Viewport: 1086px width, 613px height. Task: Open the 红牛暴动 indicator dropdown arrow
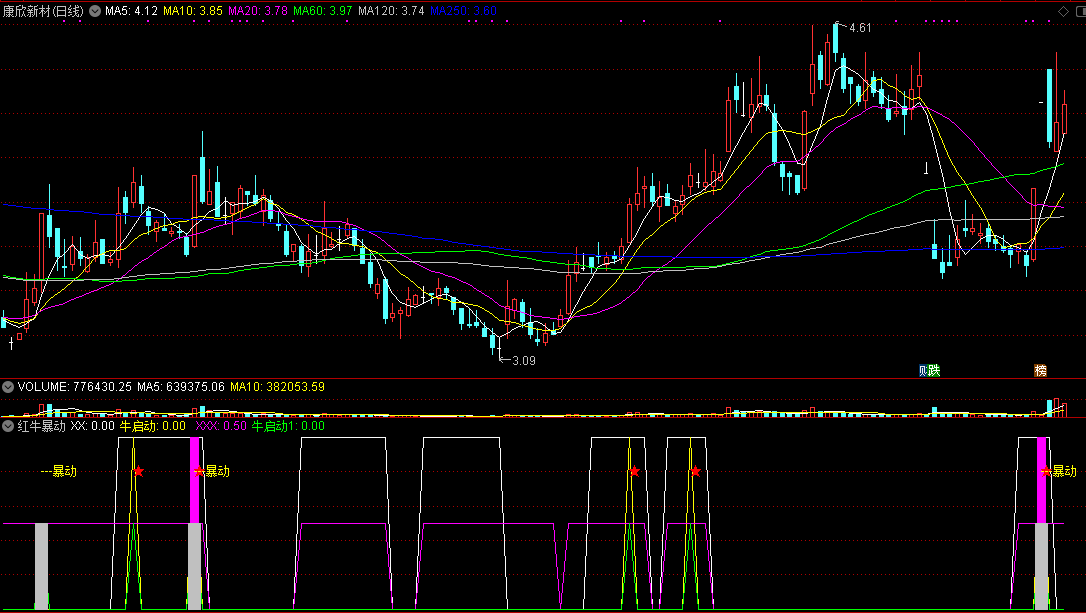click(x=8, y=426)
